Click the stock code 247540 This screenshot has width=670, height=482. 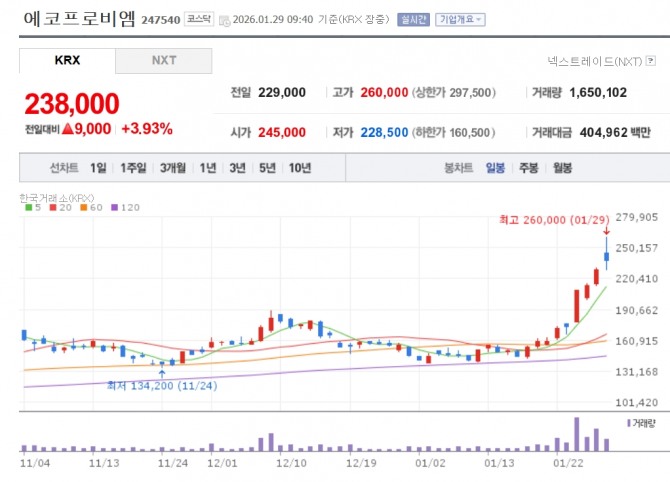click(x=161, y=20)
